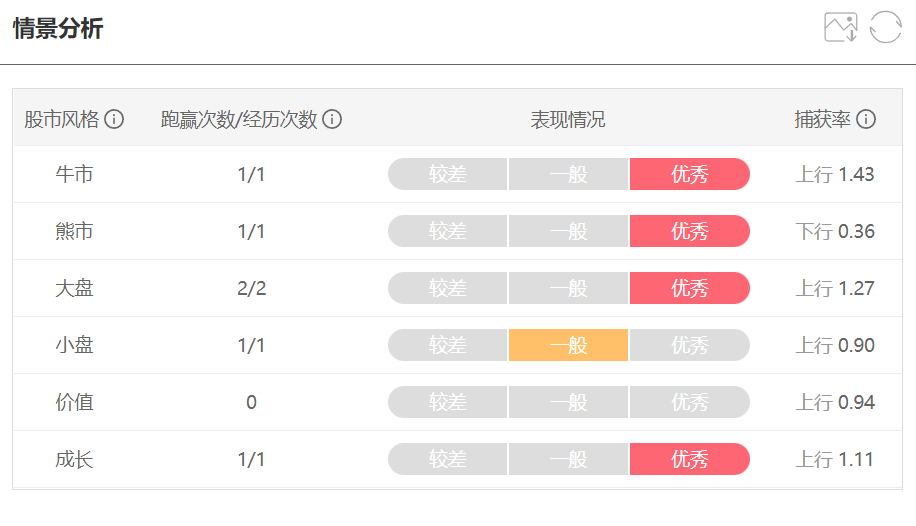Click the 优秀 segment in 价值 row
This screenshot has width=916, height=526.
click(x=689, y=402)
